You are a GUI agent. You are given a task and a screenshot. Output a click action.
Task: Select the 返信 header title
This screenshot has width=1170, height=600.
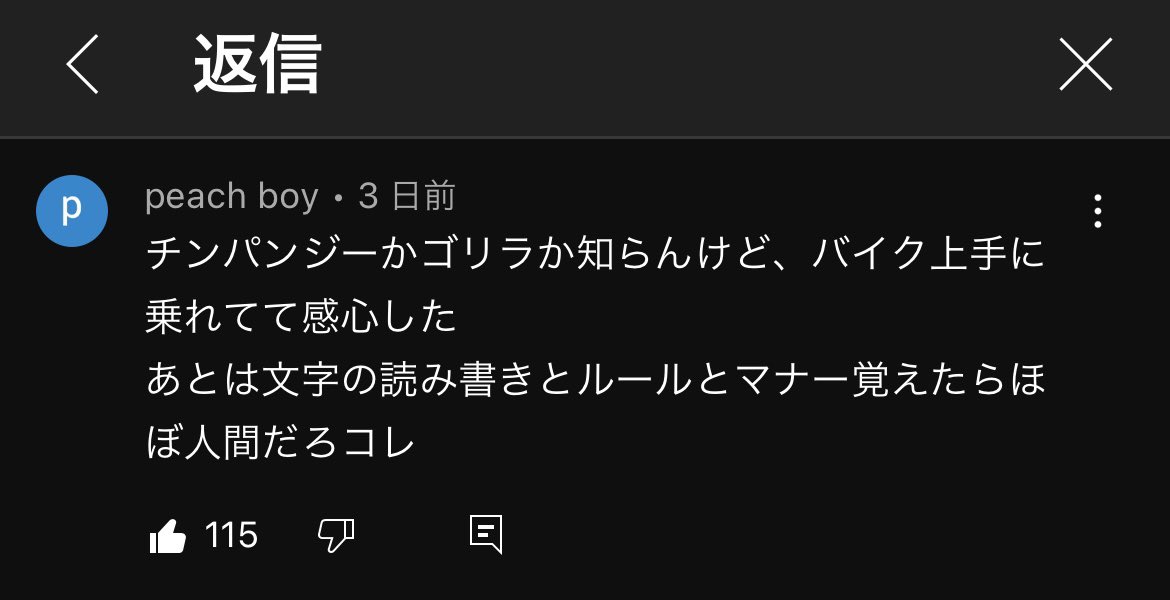click(x=257, y=64)
